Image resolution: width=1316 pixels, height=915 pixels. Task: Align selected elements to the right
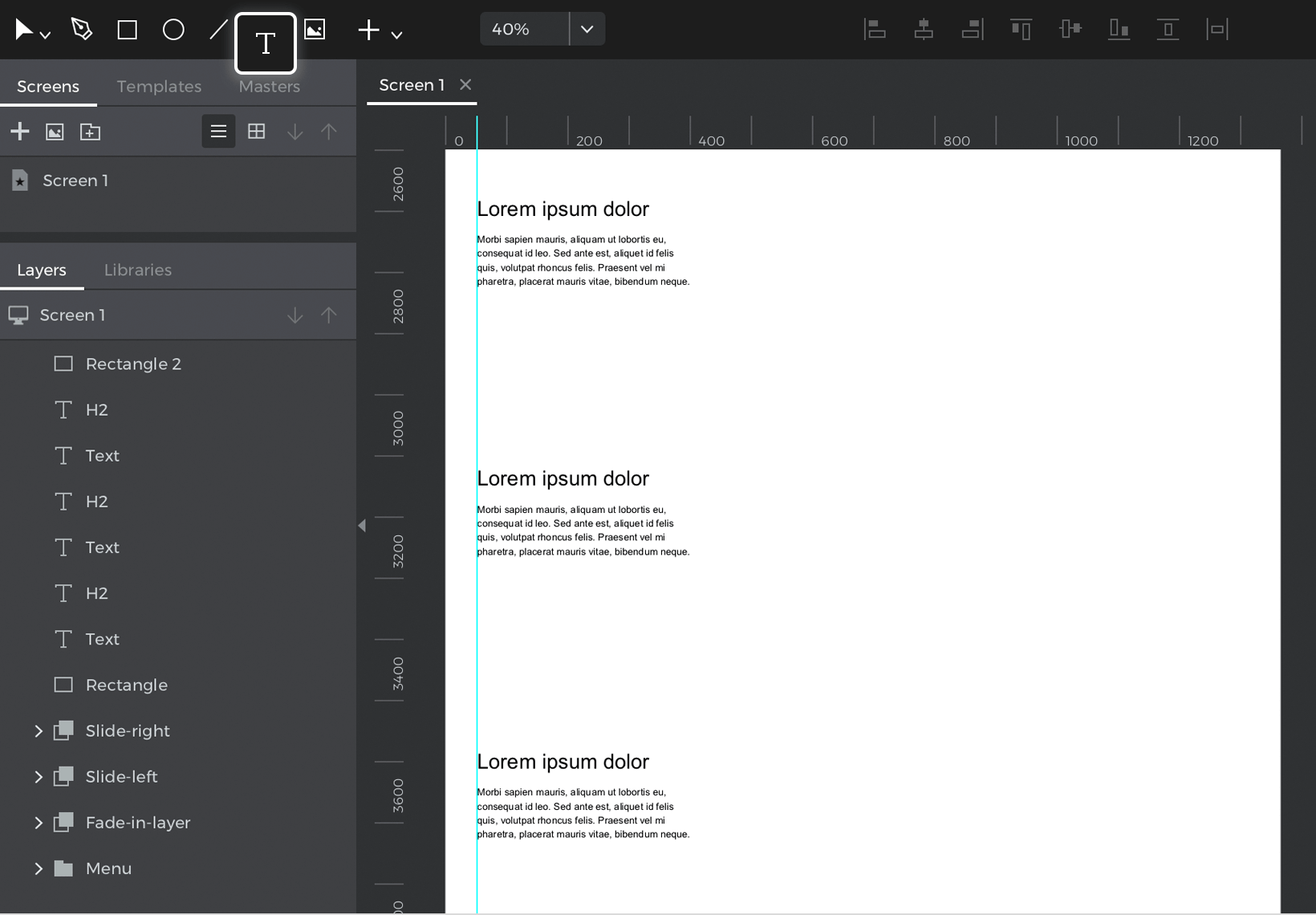pyautogui.click(x=973, y=30)
